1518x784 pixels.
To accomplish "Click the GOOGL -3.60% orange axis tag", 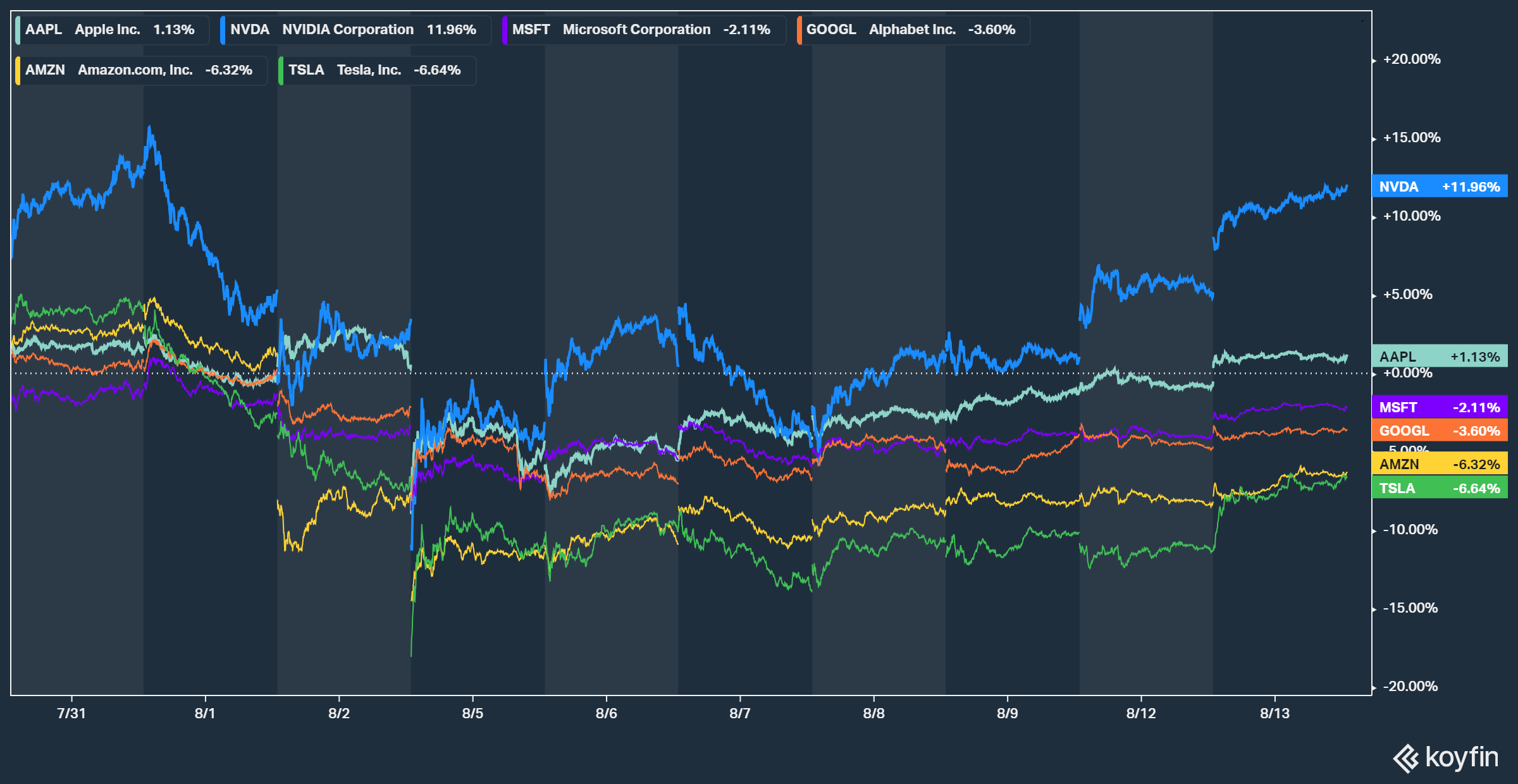I will pos(1440,431).
